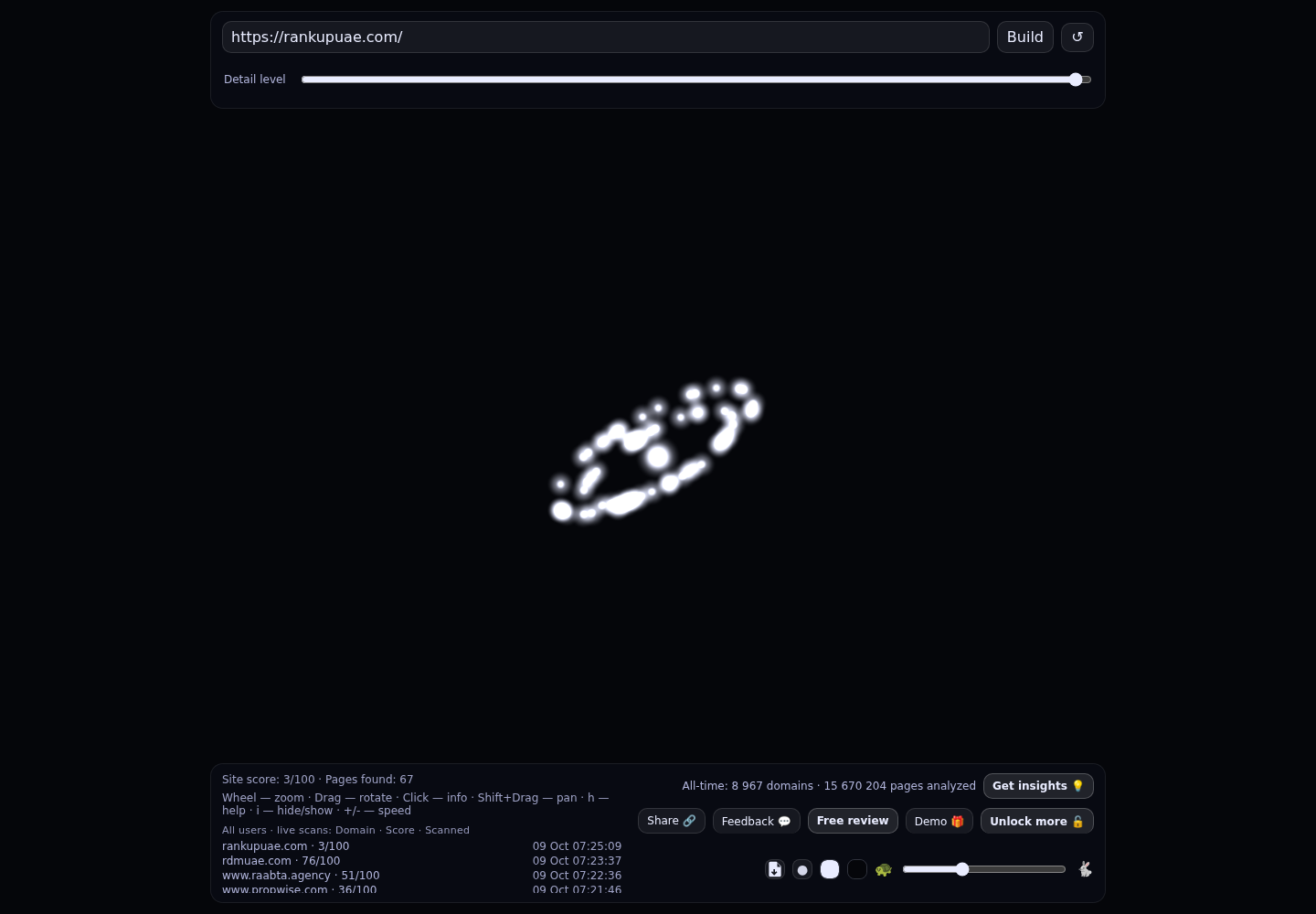Click the live scans column header line
1316x914 pixels.
pos(345,830)
